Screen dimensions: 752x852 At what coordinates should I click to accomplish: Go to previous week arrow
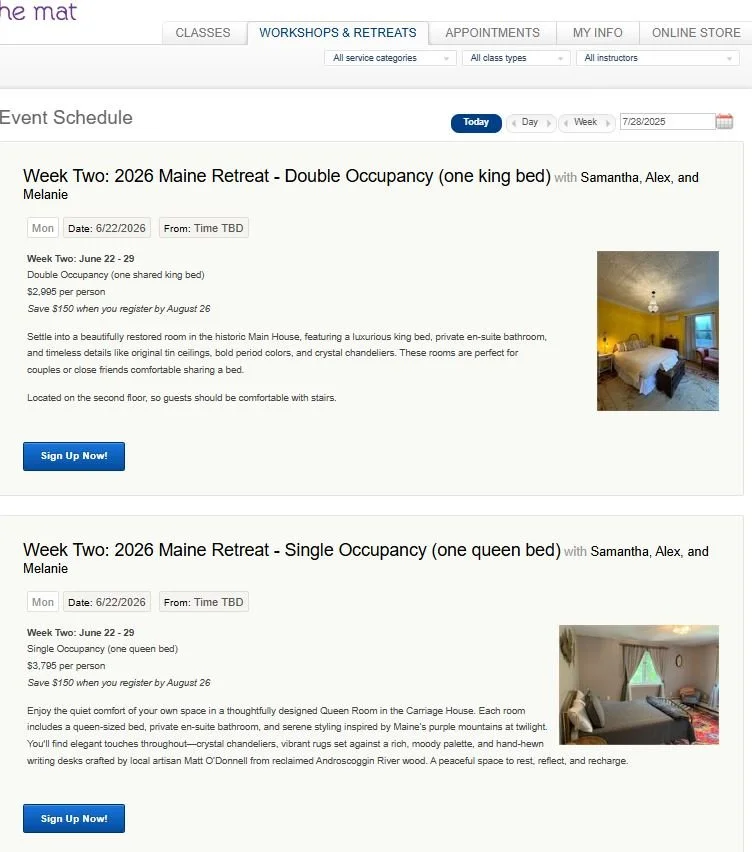tap(566, 123)
